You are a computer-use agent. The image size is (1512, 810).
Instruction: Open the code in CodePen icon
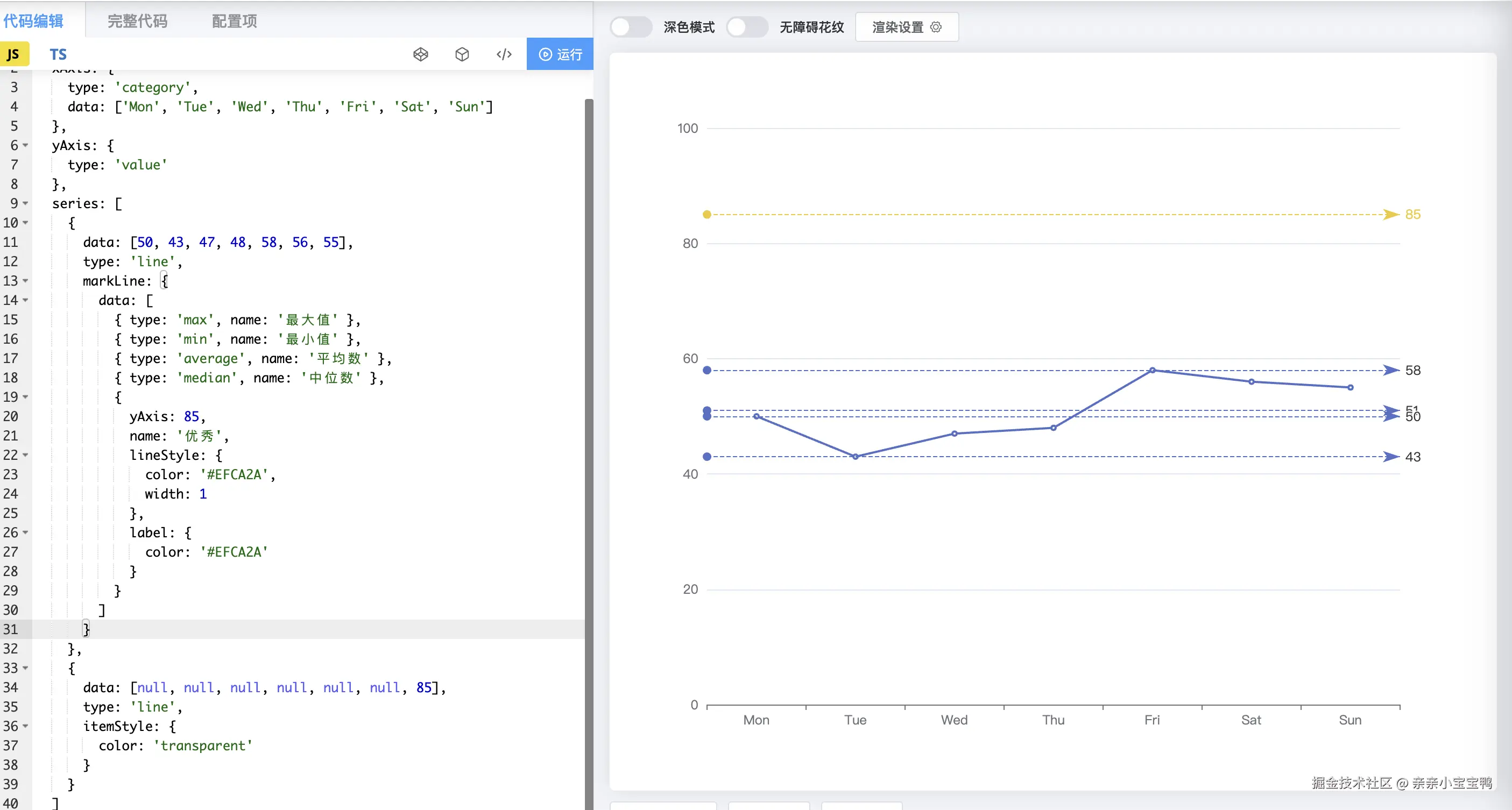click(420, 54)
